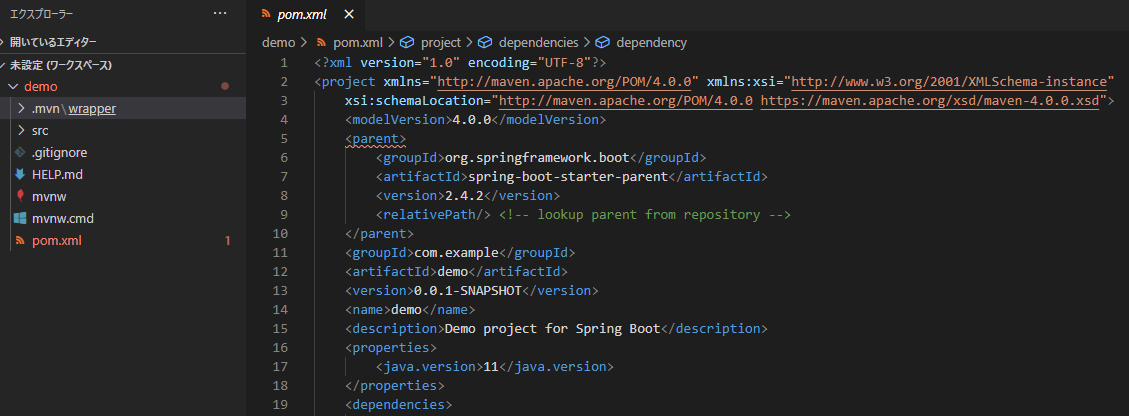Image resolution: width=1129 pixels, height=416 pixels.
Task: Open the explorer more actions ellipsis menu
Action: point(220,14)
